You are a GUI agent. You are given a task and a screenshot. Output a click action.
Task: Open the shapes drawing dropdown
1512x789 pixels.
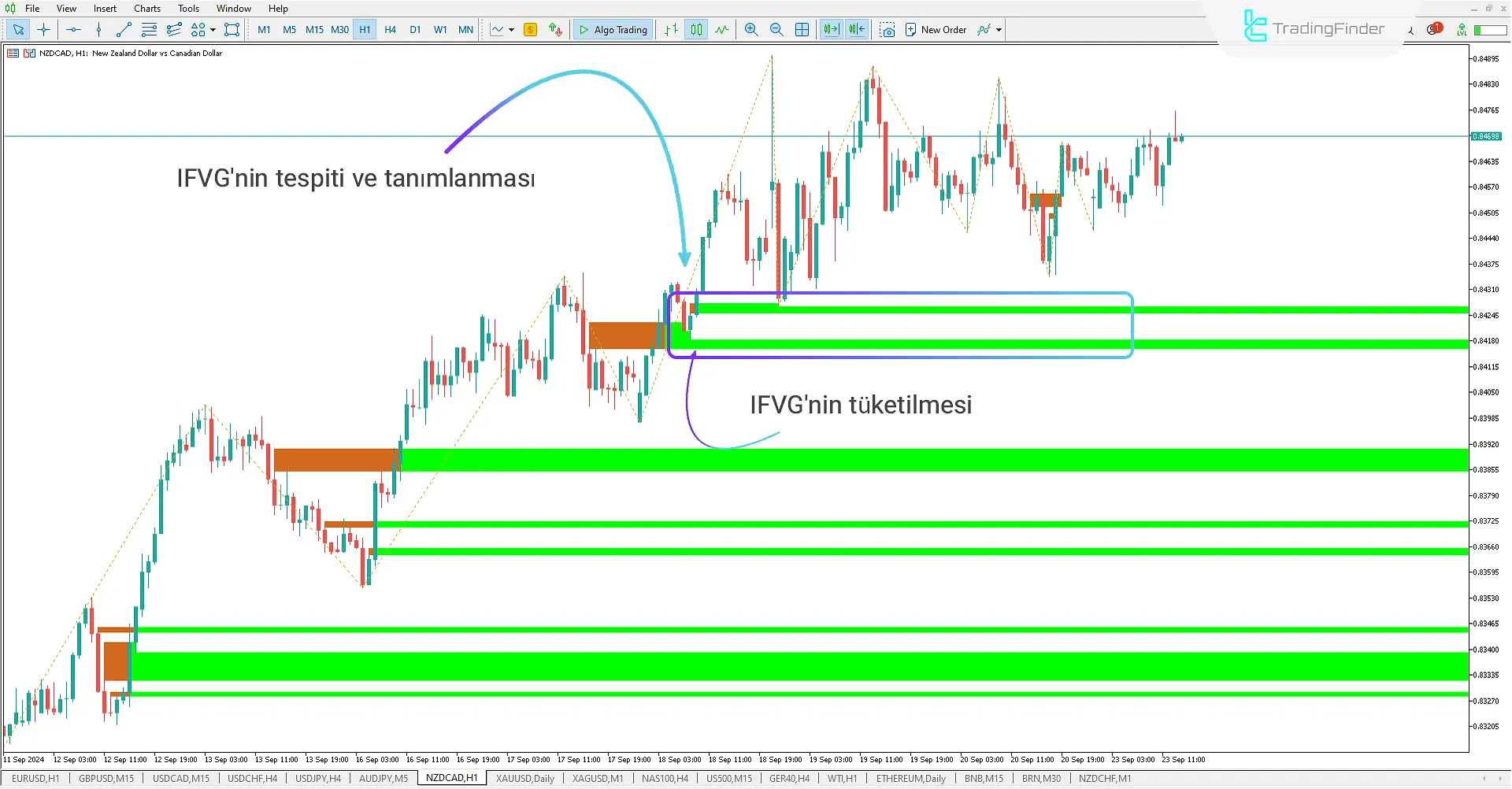(212, 29)
